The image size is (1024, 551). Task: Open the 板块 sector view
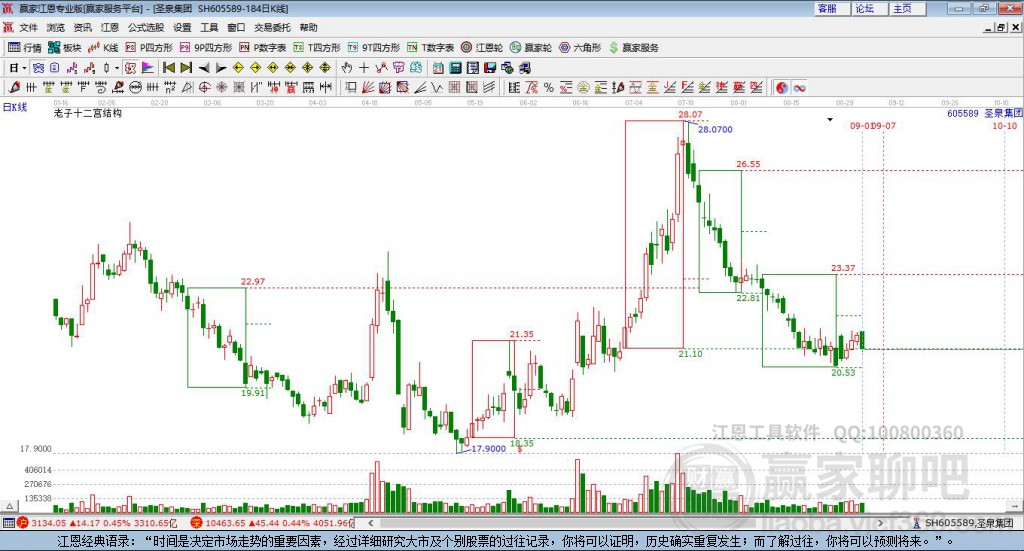point(64,48)
